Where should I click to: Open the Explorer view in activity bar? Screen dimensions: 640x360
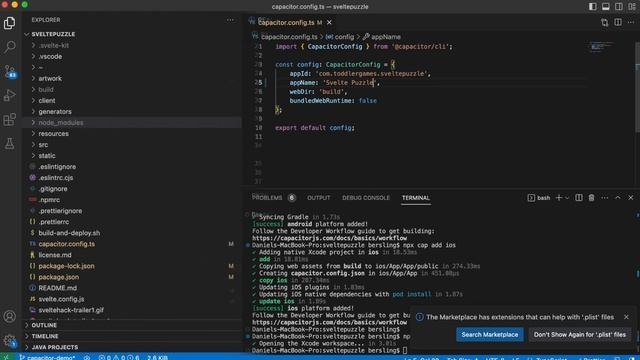click(9, 23)
